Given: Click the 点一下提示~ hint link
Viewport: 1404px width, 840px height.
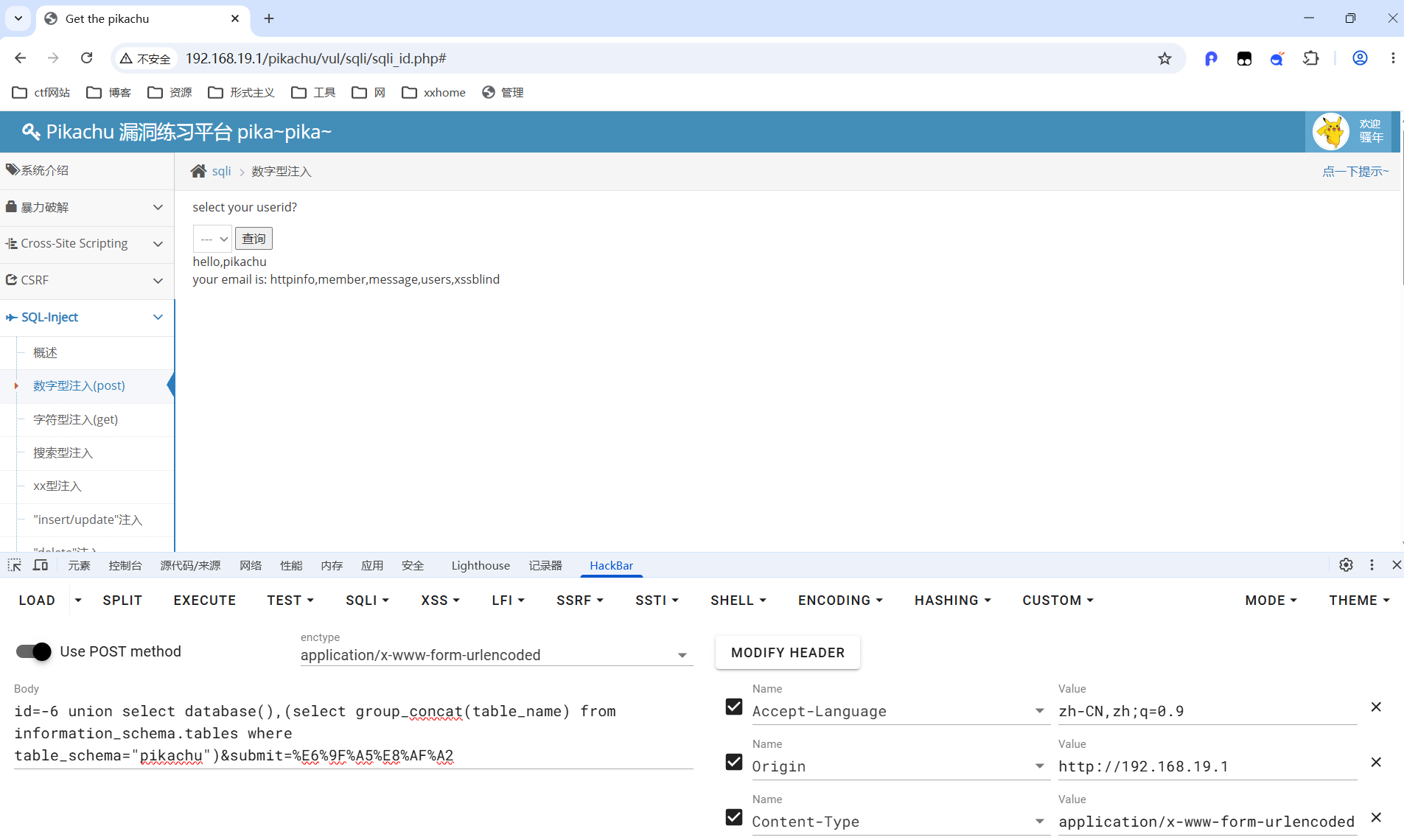Looking at the screenshot, I should tap(1355, 171).
